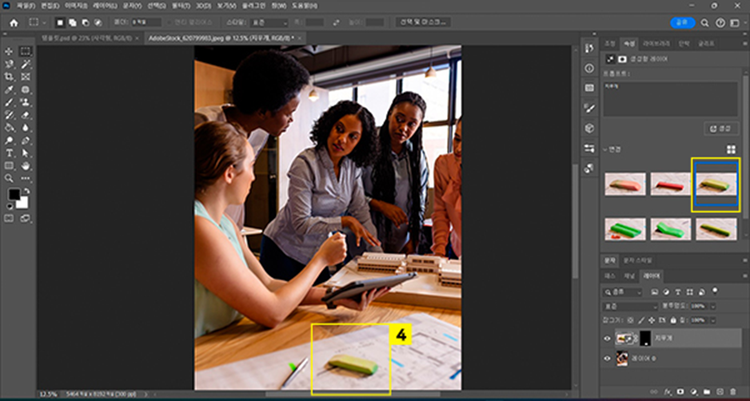Select the Clone Stamp tool

25,102
